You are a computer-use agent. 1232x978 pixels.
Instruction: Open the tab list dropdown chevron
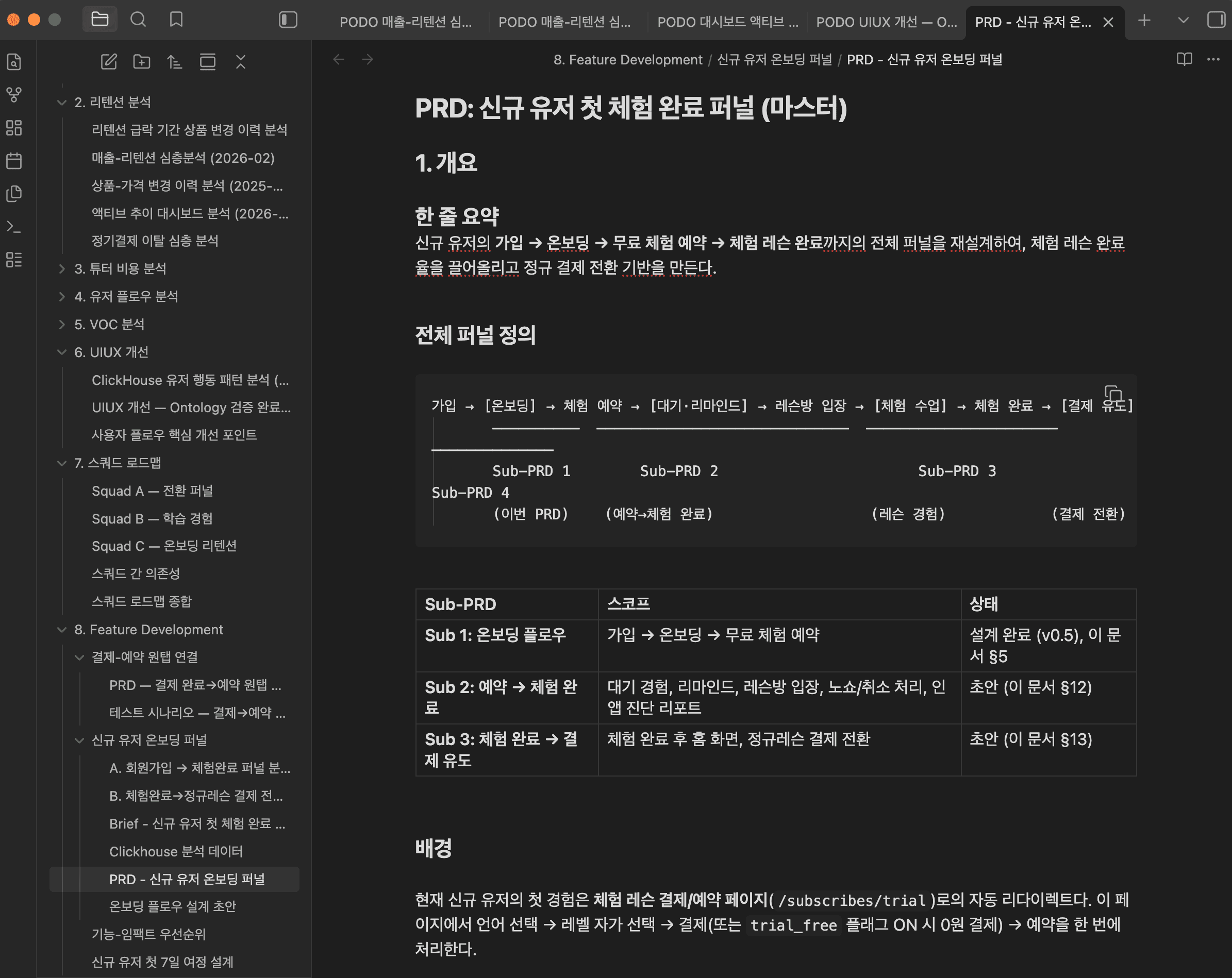tap(1184, 21)
